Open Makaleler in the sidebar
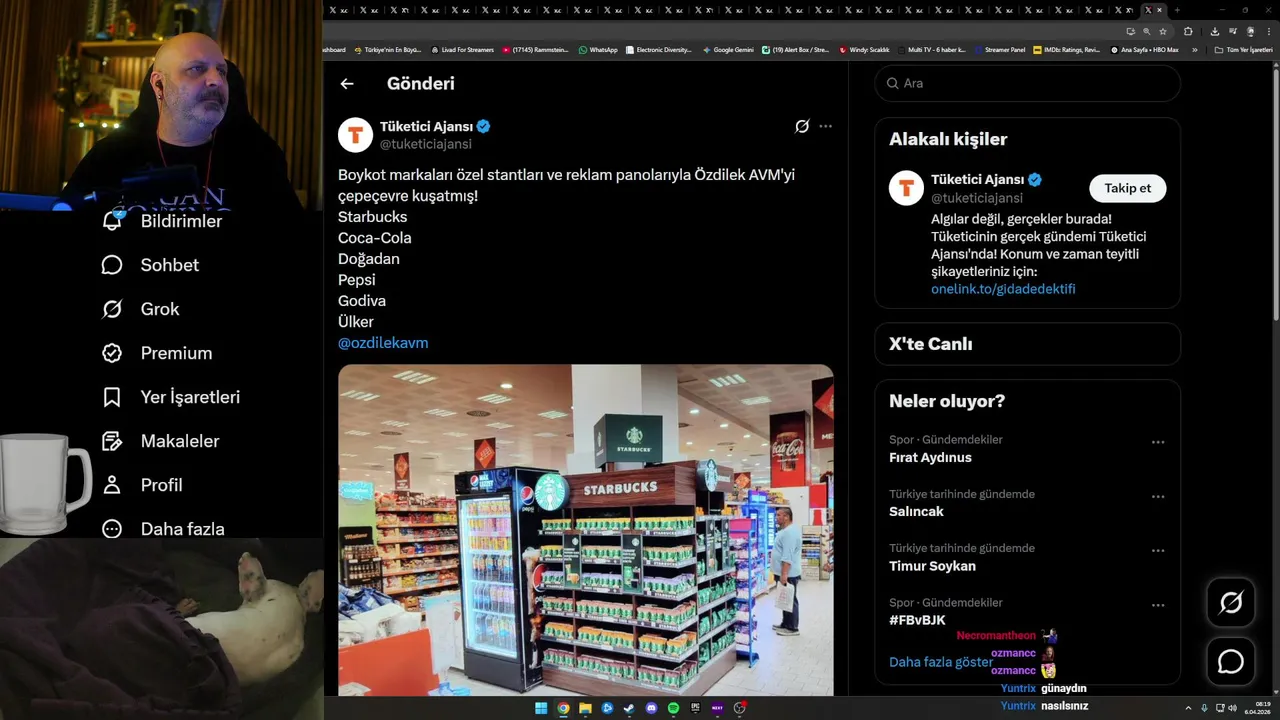 [x=160, y=441]
